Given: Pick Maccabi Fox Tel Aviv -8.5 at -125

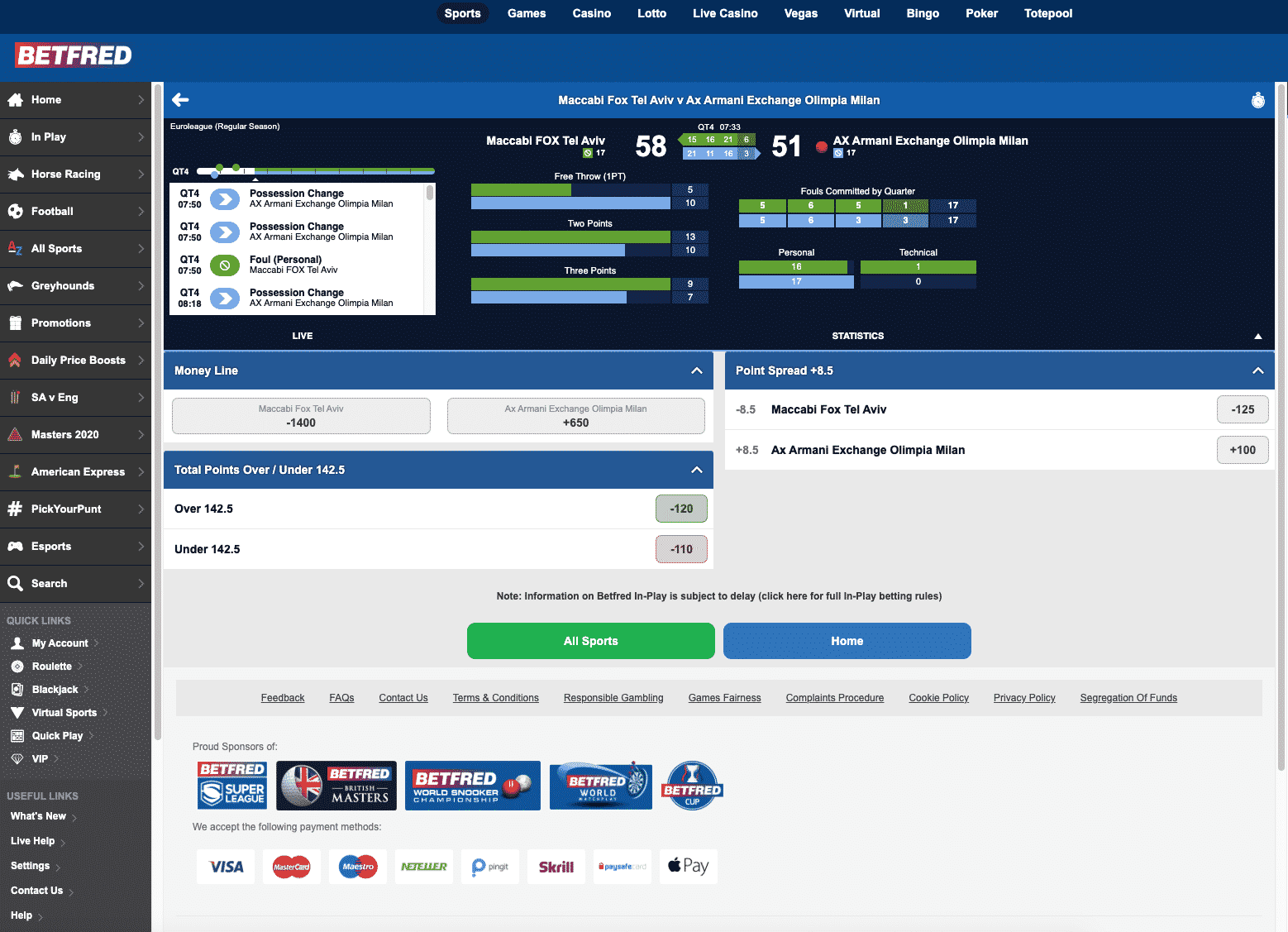Looking at the screenshot, I should coord(1243,409).
